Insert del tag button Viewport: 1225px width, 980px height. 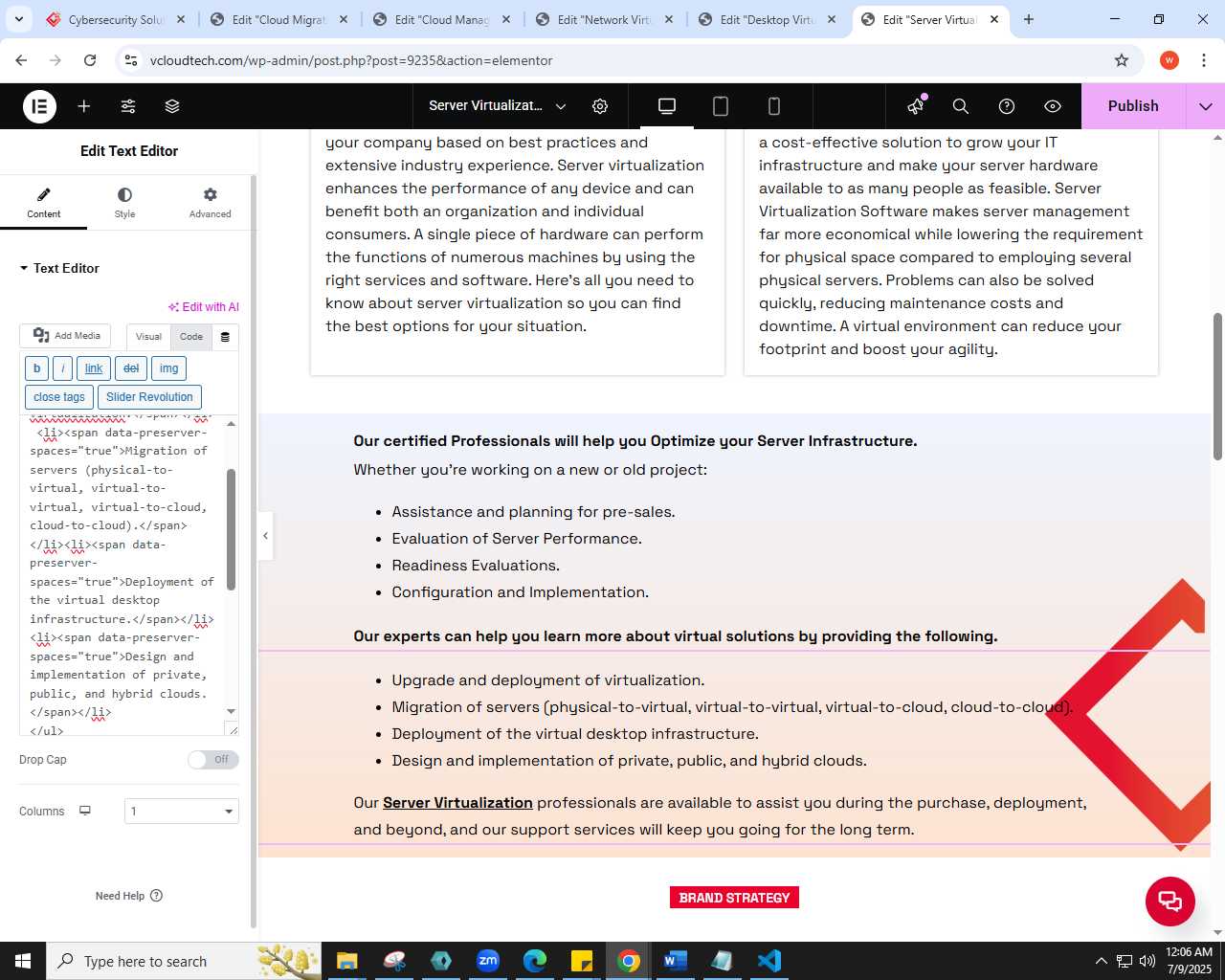(131, 368)
